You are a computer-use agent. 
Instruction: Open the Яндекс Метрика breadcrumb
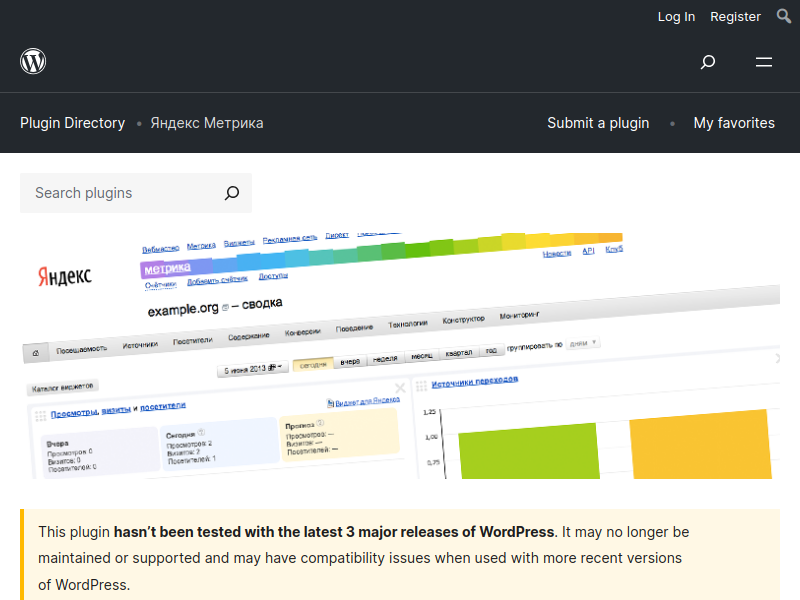(x=207, y=123)
